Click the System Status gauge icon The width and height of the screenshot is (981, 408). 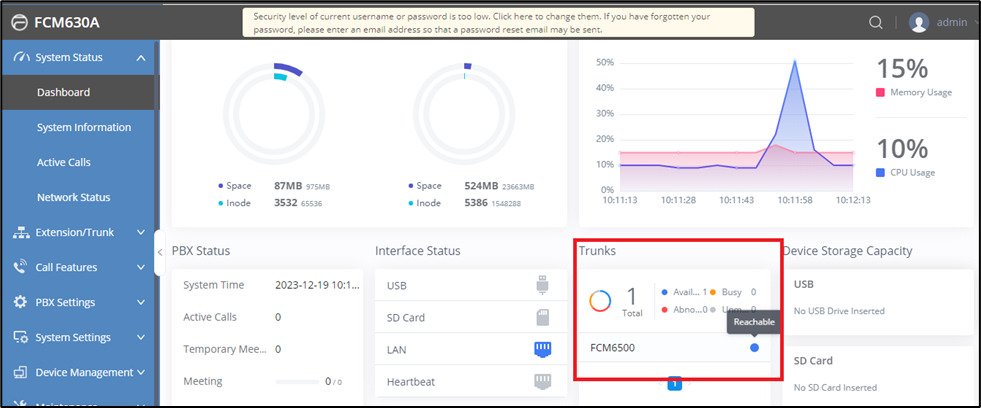pos(21,57)
